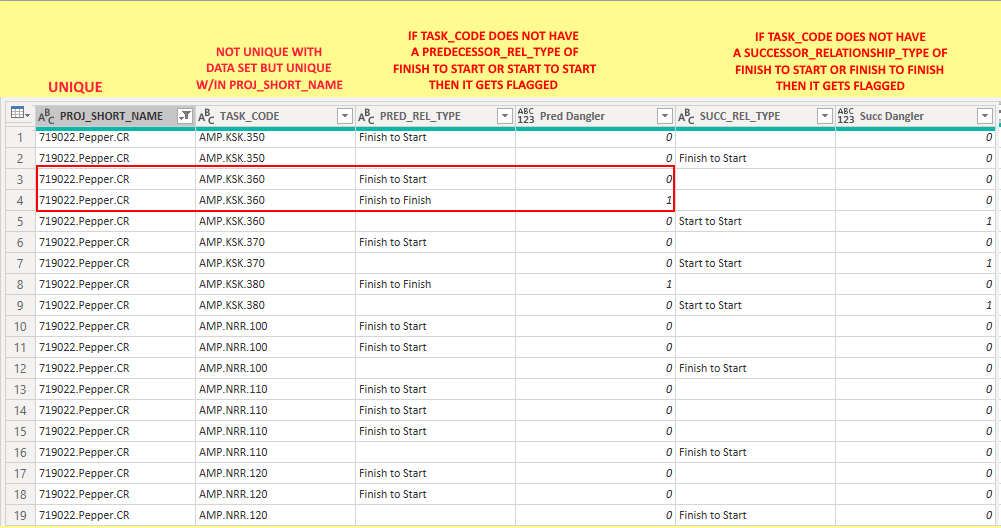The width and height of the screenshot is (1001, 528).
Task: Click AMP.NRR.110 in row 15
Action: click(233, 432)
